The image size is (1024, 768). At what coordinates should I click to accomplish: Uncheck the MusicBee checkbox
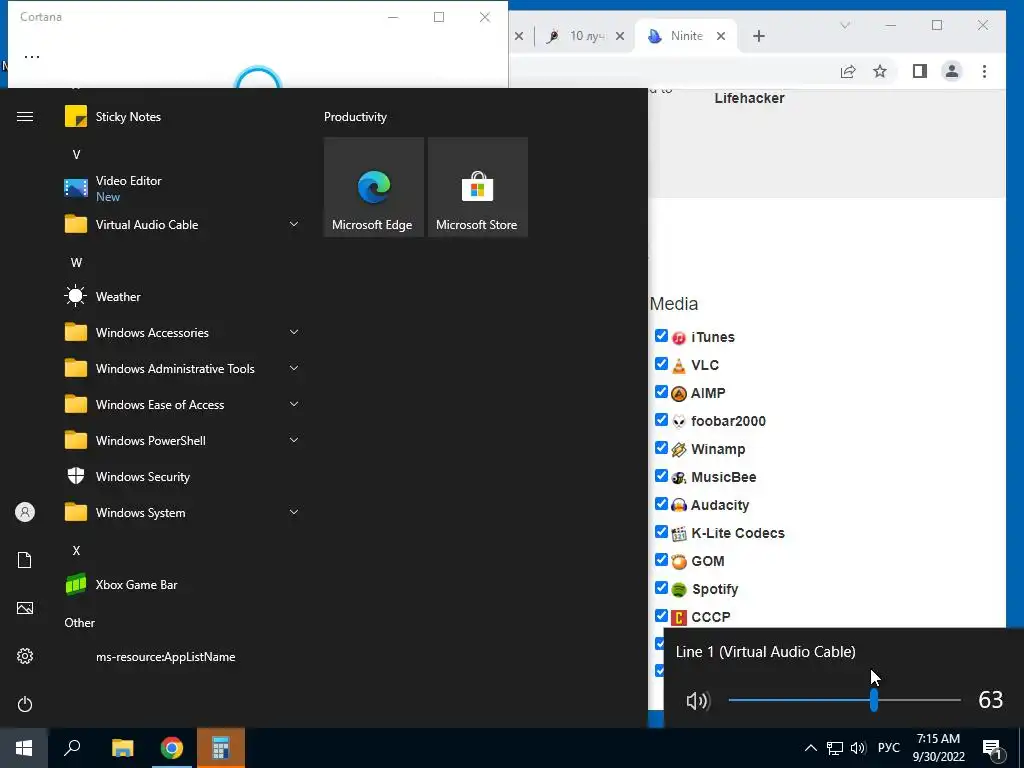click(661, 476)
